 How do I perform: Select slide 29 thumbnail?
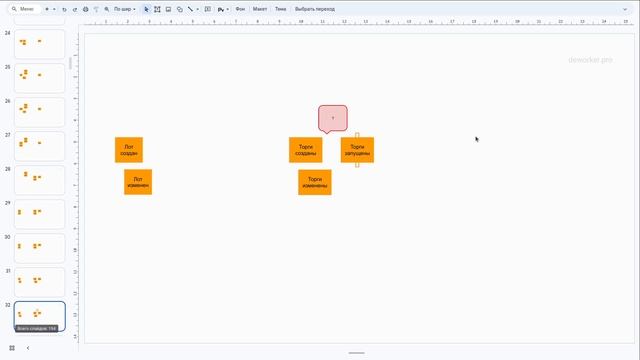point(40,214)
